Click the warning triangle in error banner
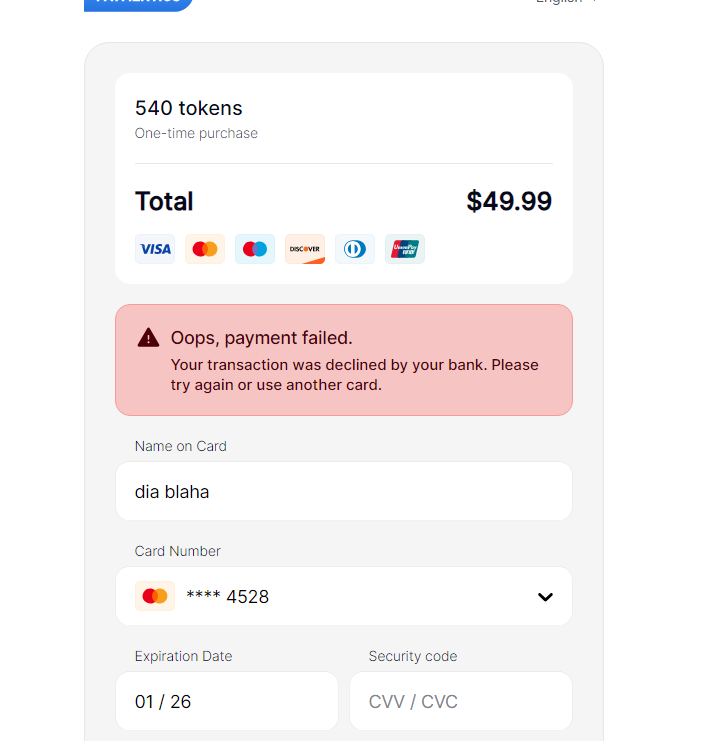 pyautogui.click(x=148, y=338)
